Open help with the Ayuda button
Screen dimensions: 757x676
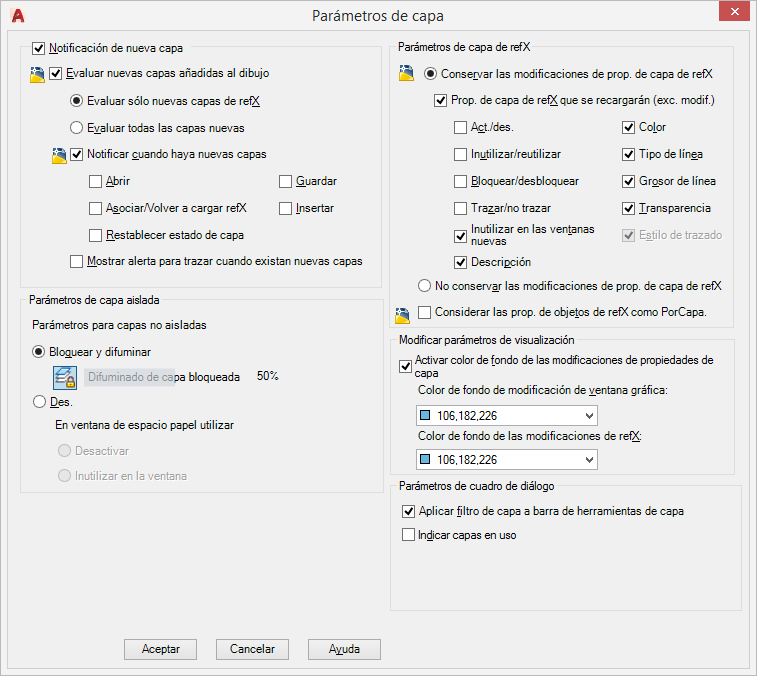pos(344,649)
